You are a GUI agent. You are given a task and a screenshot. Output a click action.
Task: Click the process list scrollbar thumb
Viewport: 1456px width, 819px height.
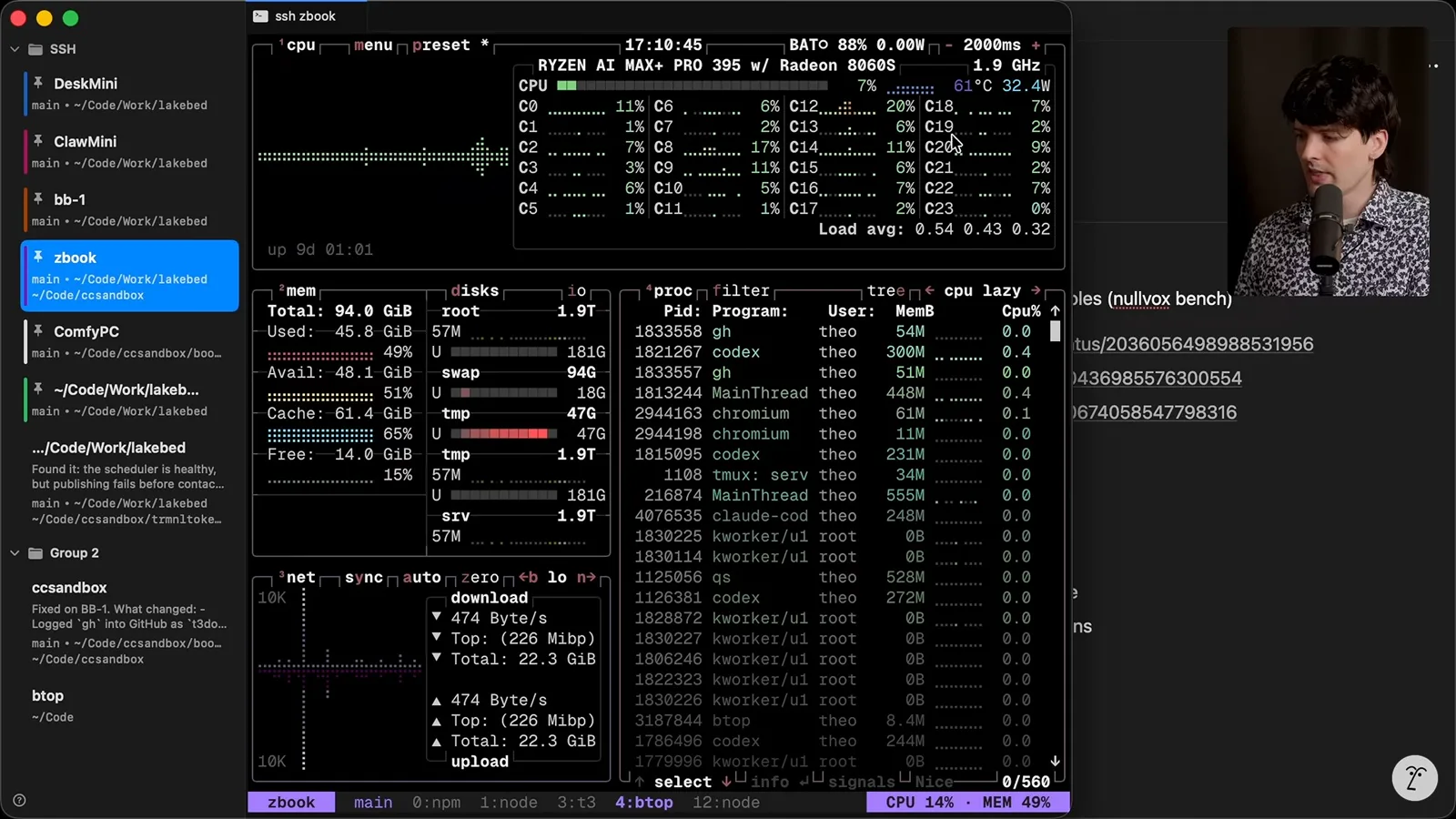[1055, 331]
